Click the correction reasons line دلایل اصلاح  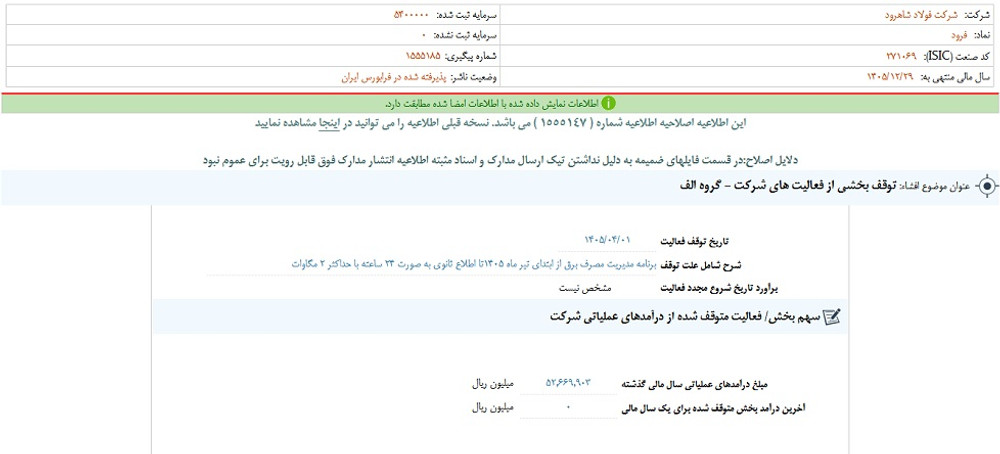point(500,160)
